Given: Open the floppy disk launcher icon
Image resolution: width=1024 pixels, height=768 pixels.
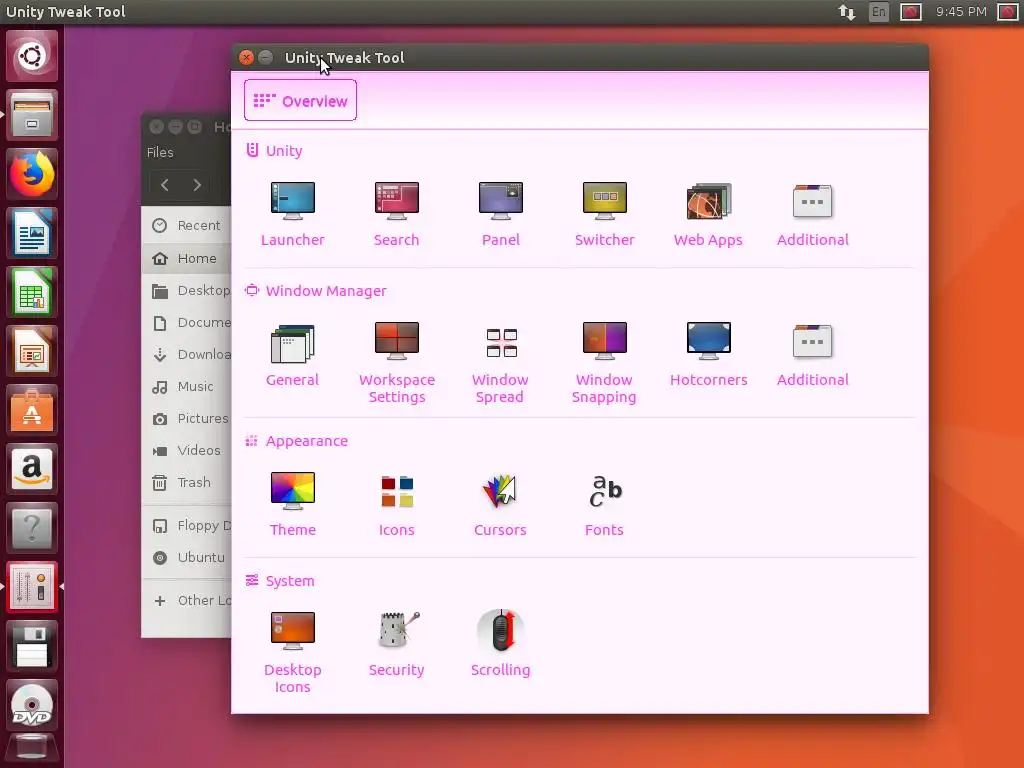Looking at the screenshot, I should pos(31,646).
